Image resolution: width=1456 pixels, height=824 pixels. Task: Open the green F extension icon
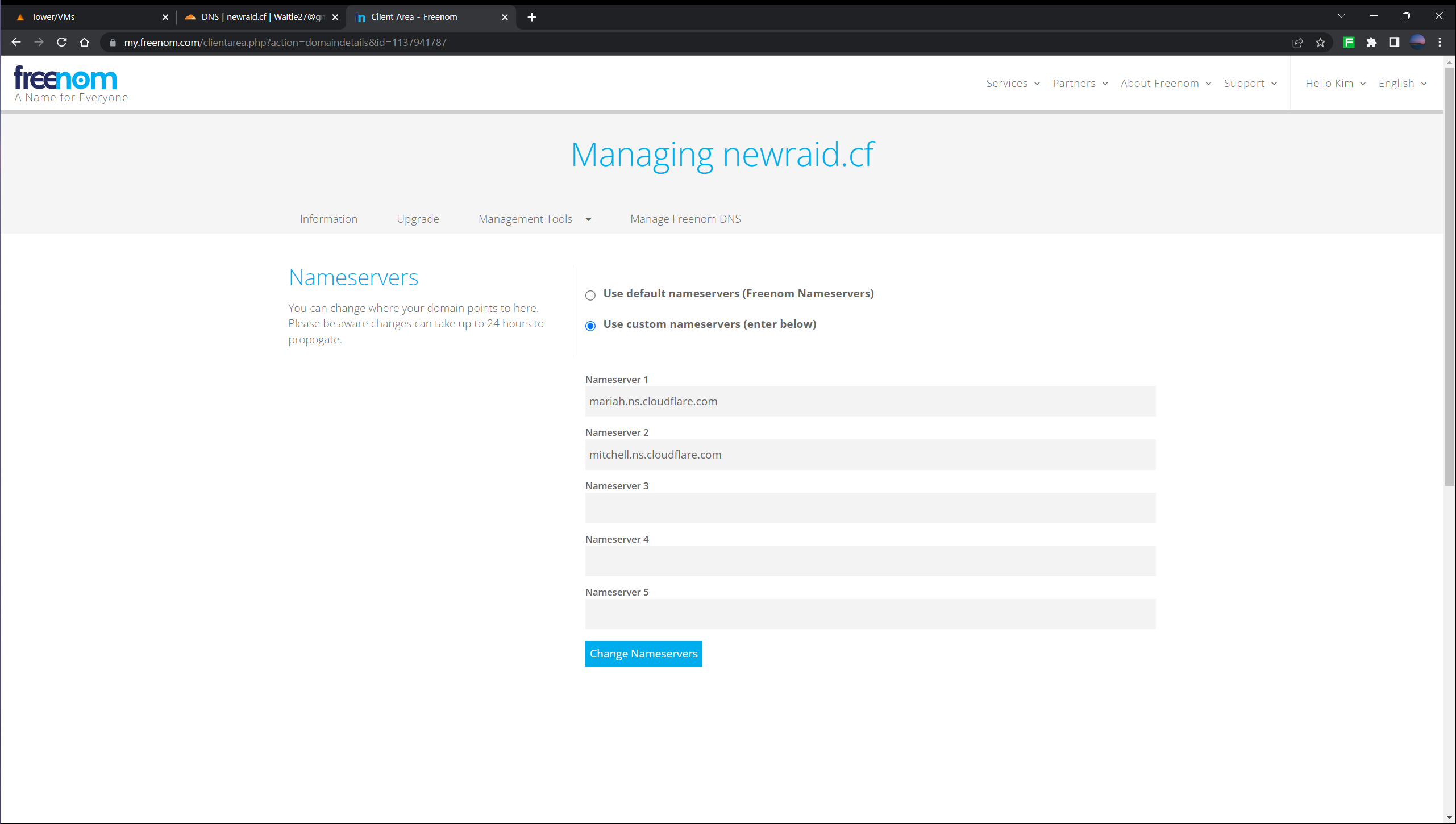pyautogui.click(x=1349, y=42)
